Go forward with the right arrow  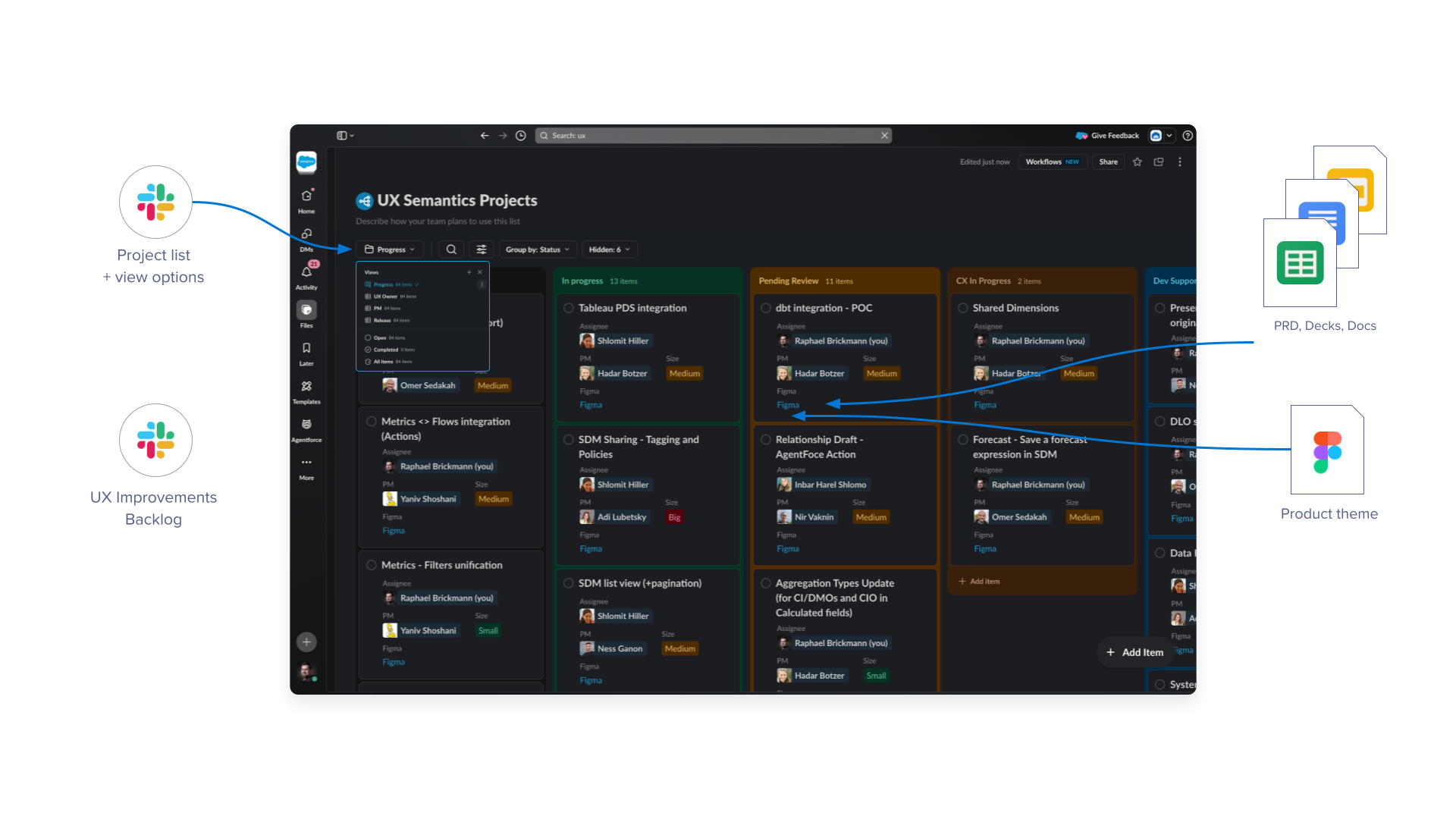[x=503, y=136]
